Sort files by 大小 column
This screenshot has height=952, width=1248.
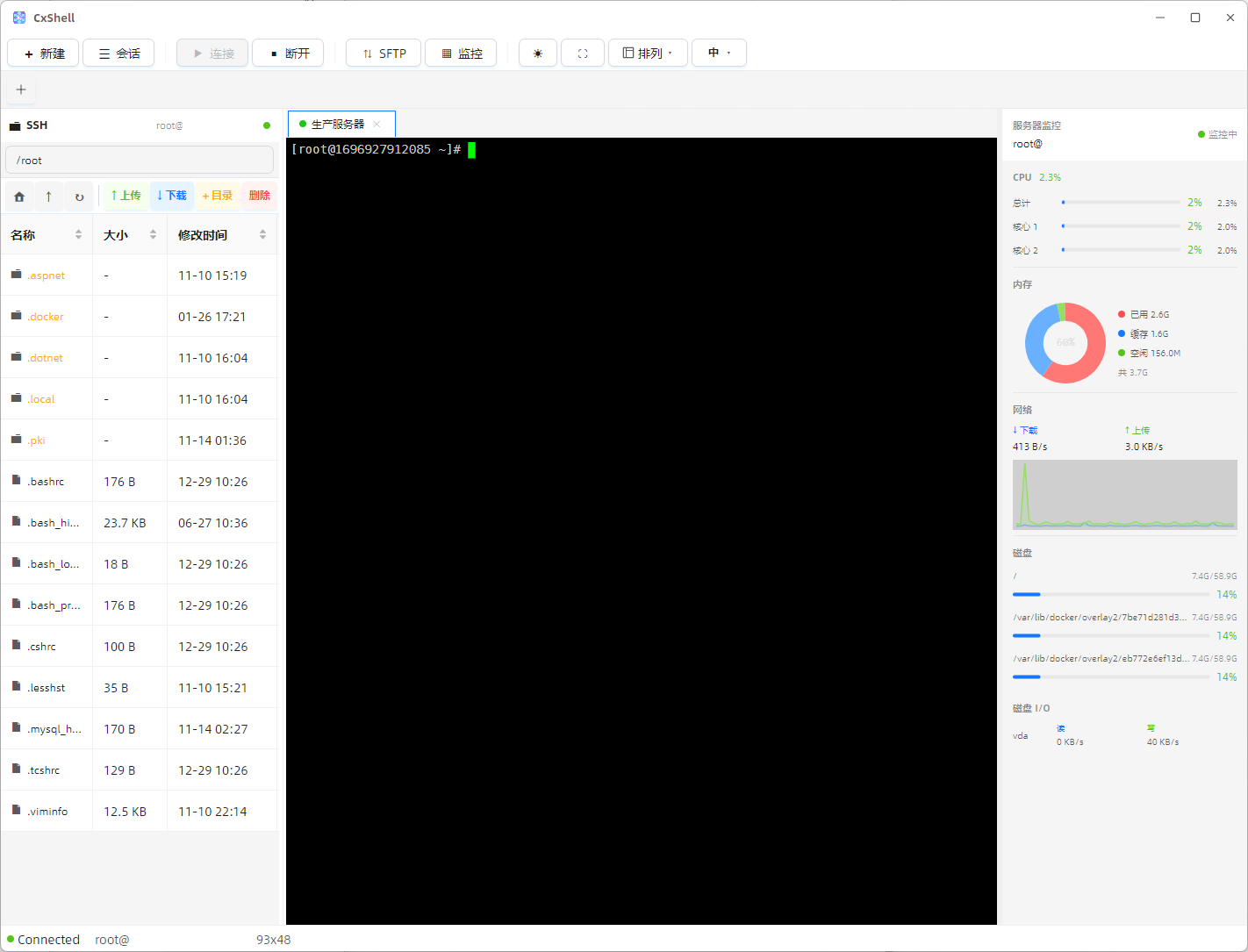pos(130,235)
